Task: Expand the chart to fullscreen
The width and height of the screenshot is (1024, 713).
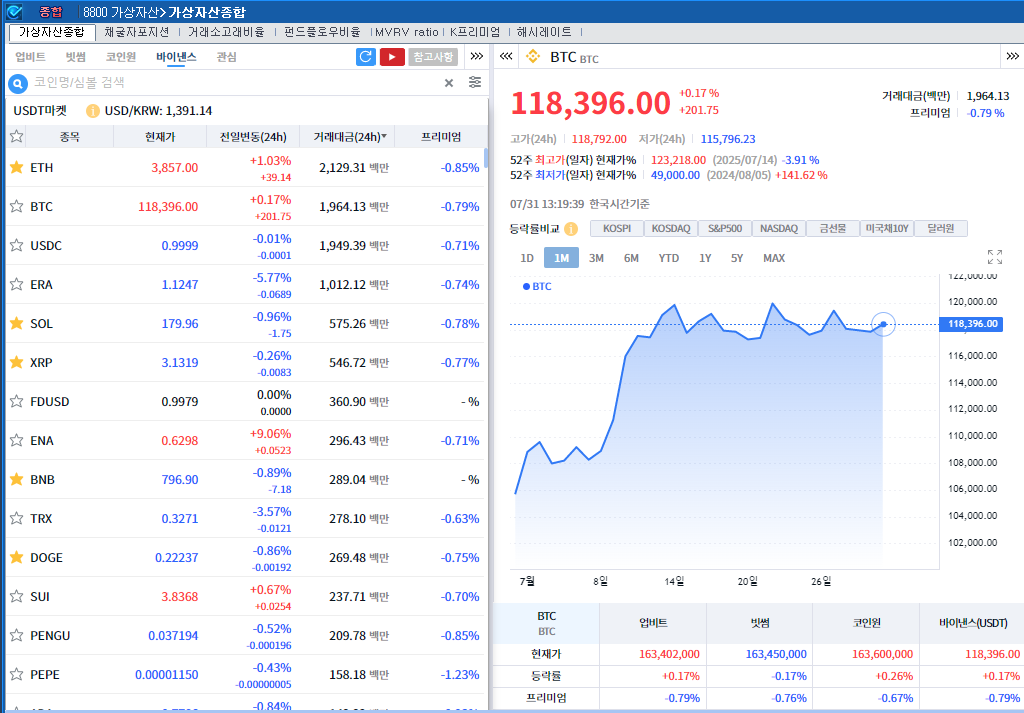Action: (994, 257)
